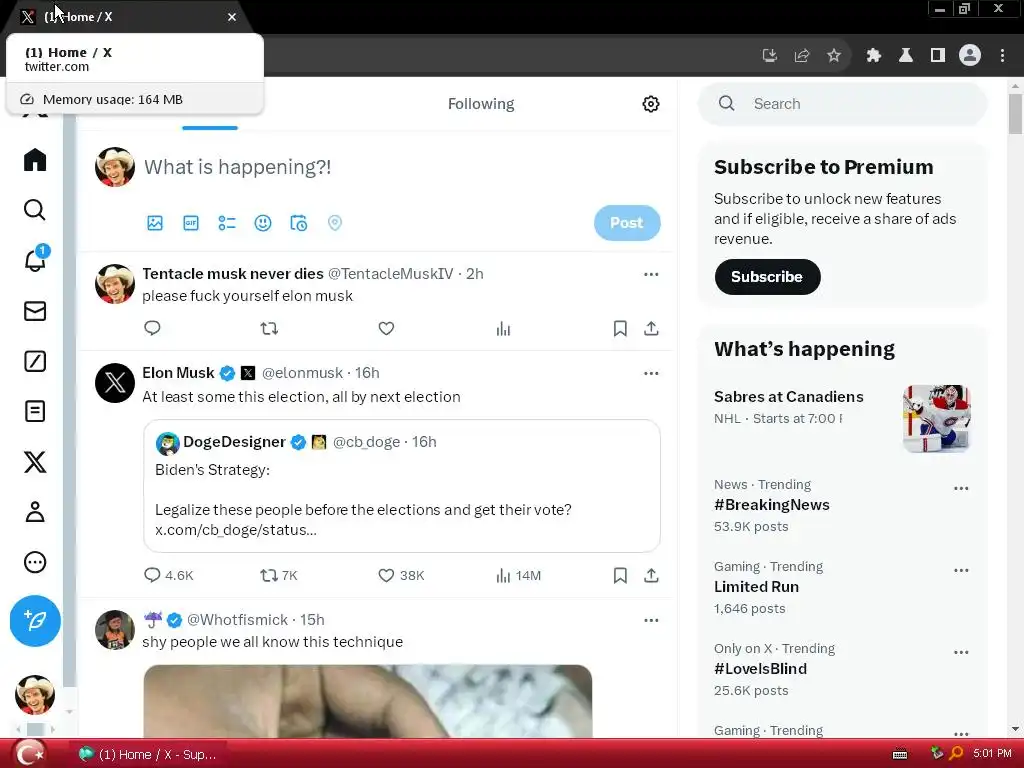Open browser profile avatar icon
1024x768 pixels.
tap(970, 56)
